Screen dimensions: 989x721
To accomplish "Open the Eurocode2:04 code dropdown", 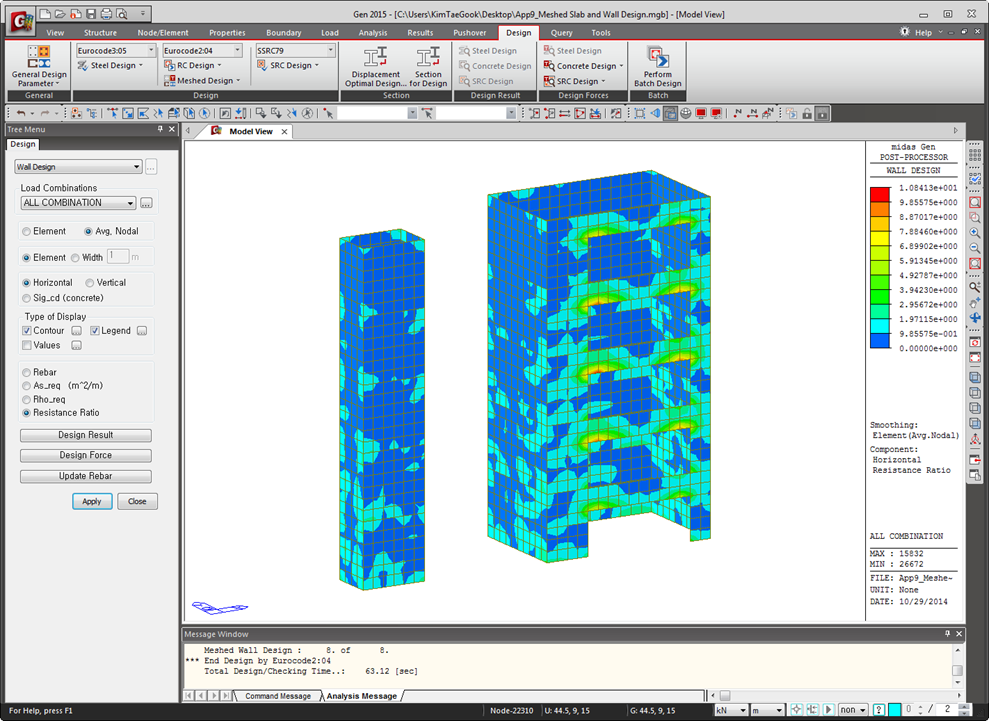I will [x=202, y=50].
